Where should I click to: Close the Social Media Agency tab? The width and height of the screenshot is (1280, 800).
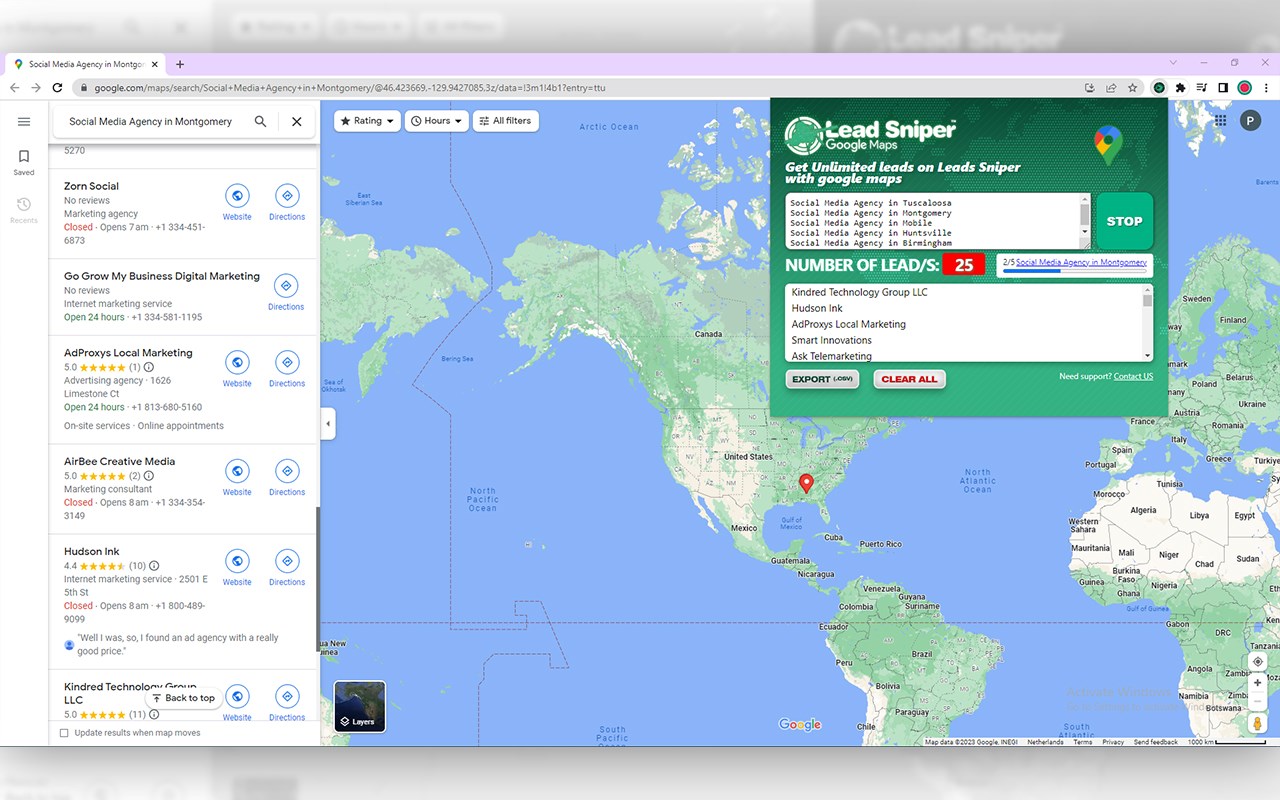pyautogui.click(x=154, y=64)
